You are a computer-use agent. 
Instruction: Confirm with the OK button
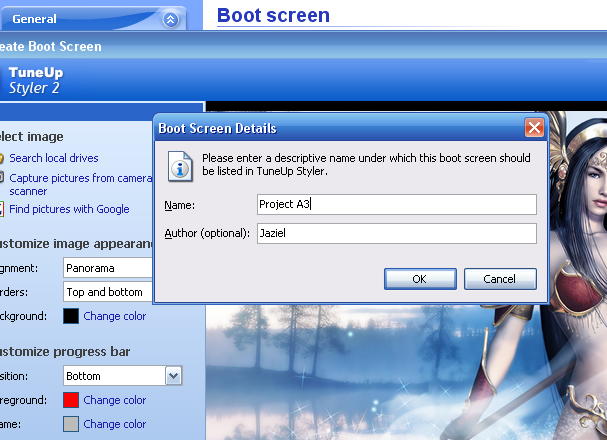coord(420,279)
